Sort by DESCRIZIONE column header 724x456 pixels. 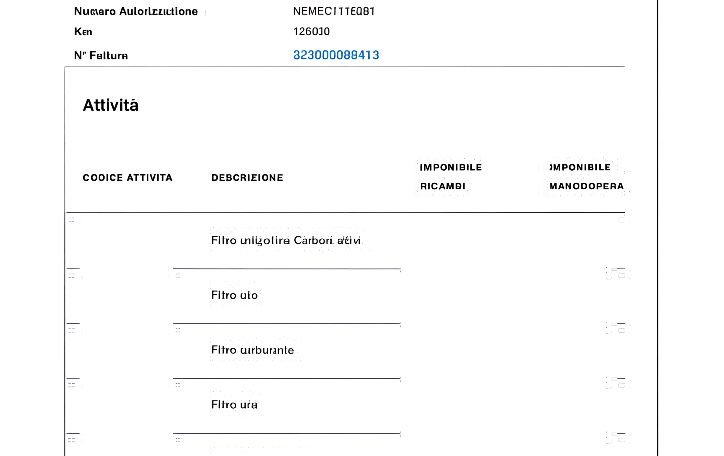(x=247, y=177)
